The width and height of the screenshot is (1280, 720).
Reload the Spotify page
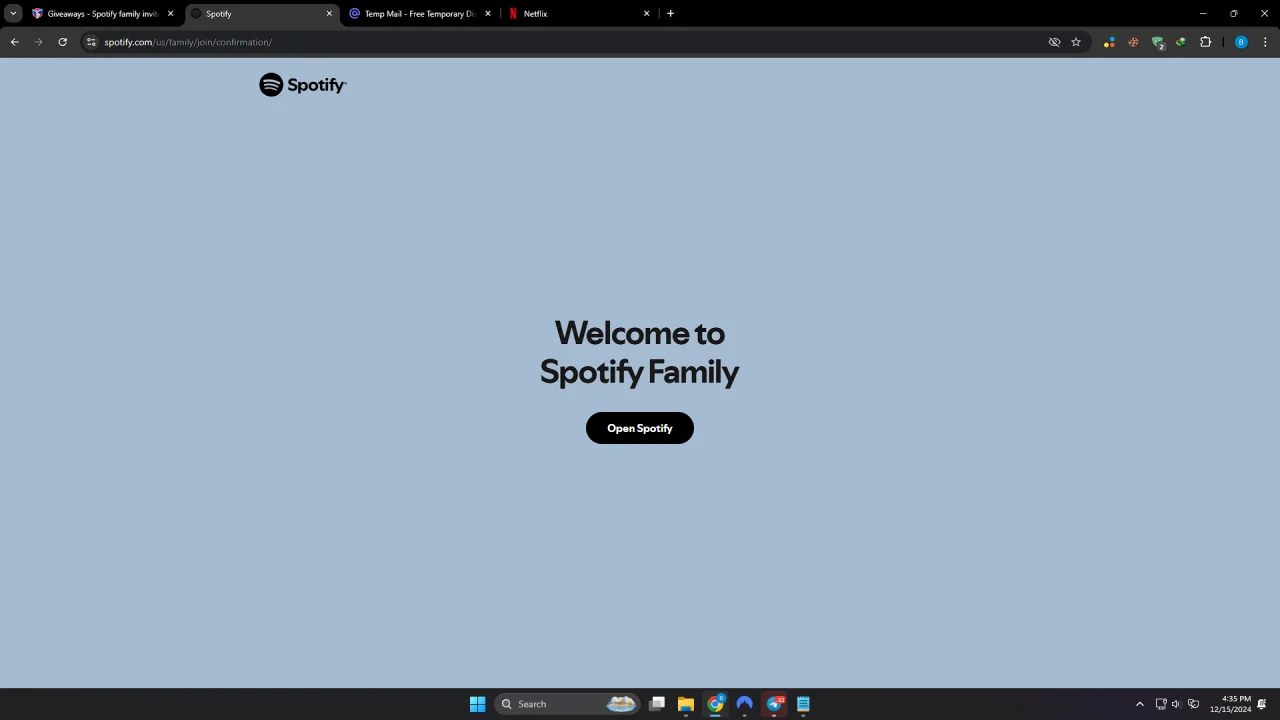click(x=62, y=42)
